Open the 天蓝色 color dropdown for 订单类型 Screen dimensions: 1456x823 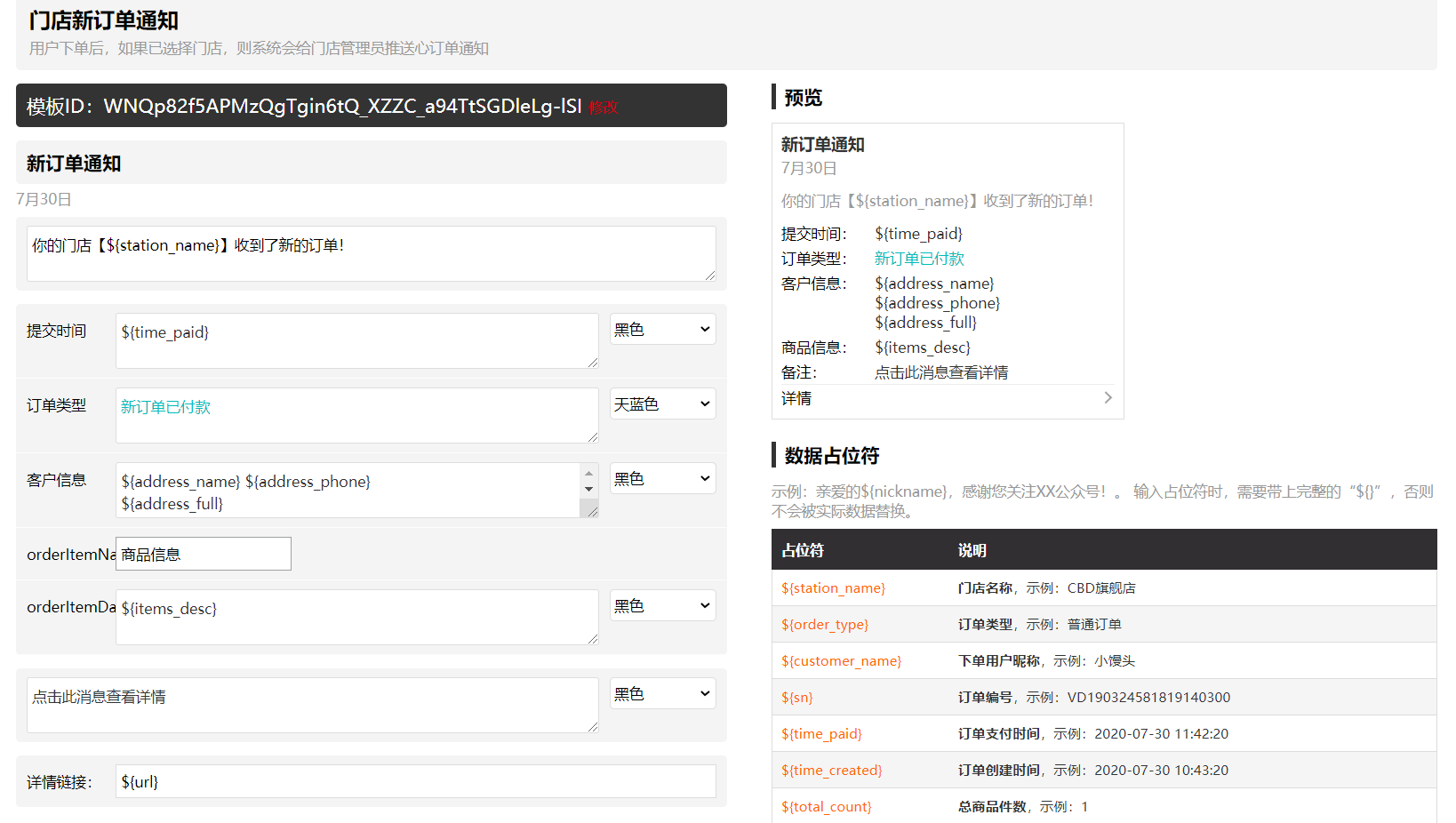[x=662, y=404]
